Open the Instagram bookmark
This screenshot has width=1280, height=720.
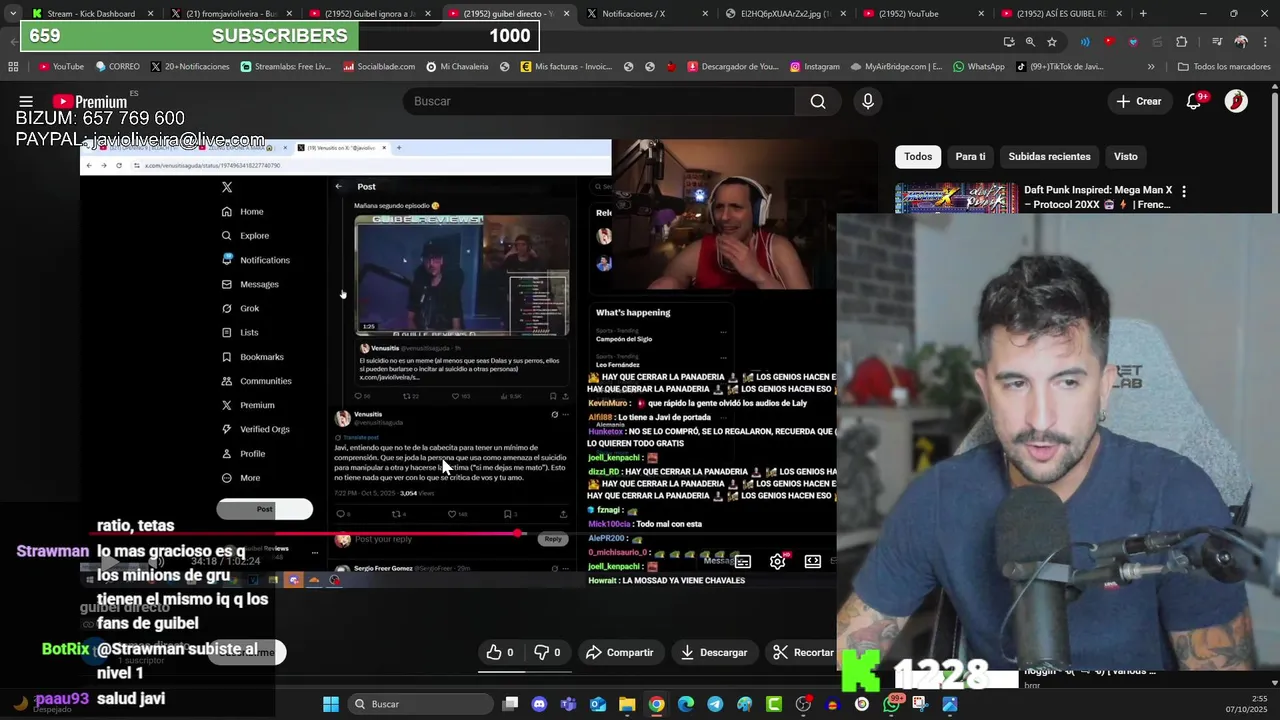814,67
